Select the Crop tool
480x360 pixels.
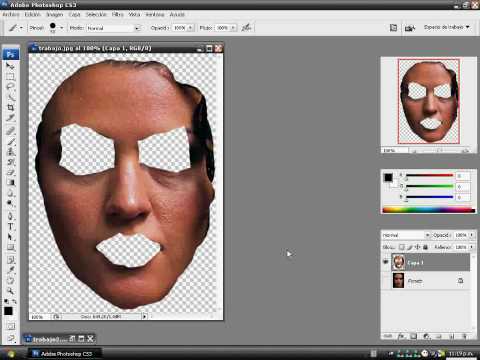pyautogui.click(x=10, y=107)
